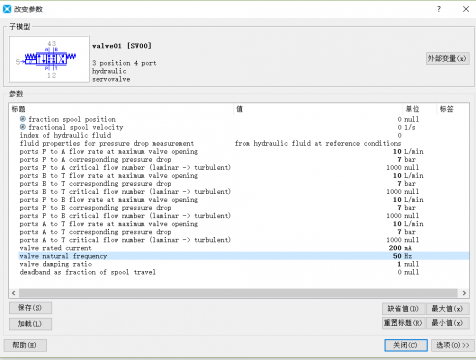Click the state icon beside fractional spool velocity
The height and width of the screenshot is (360, 476).
click(x=23, y=127)
